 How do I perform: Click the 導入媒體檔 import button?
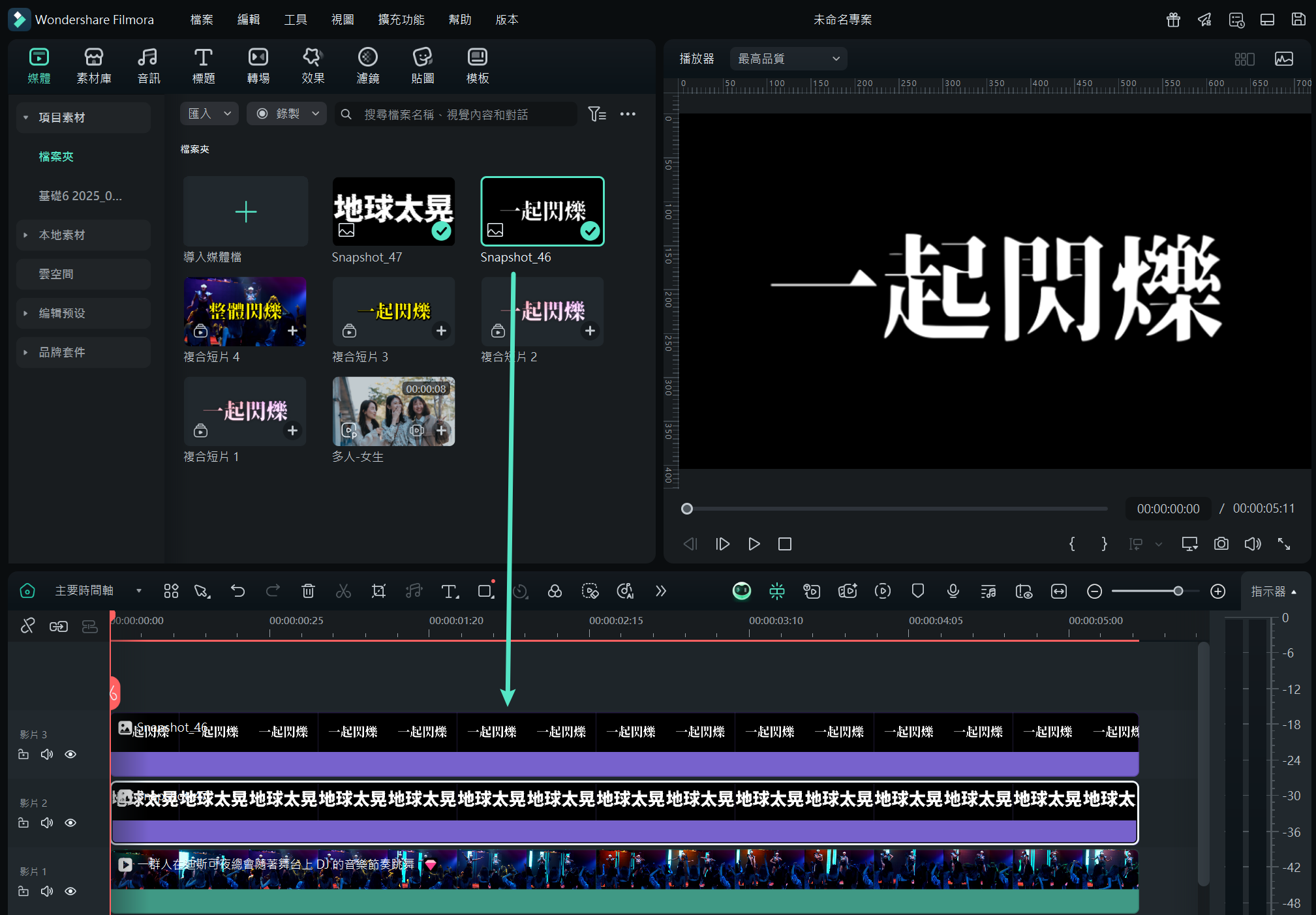tap(245, 212)
